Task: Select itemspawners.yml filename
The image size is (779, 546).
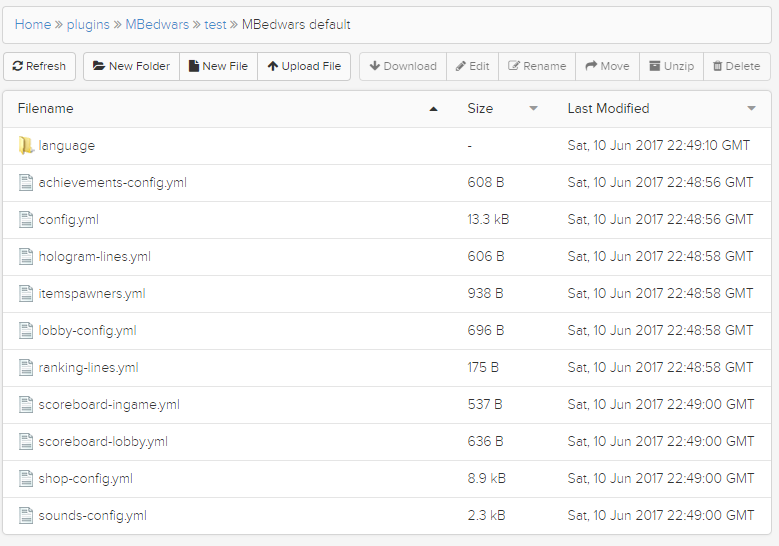Action: click(x=92, y=294)
